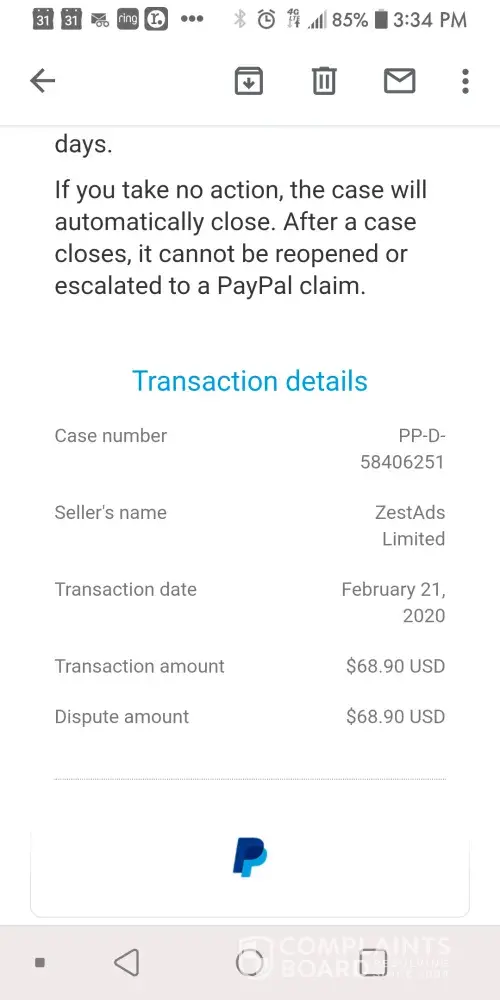The width and height of the screenshot is (500, 1000).
Task: Tap the back arrow to leave email
Action: coord(43,81)
